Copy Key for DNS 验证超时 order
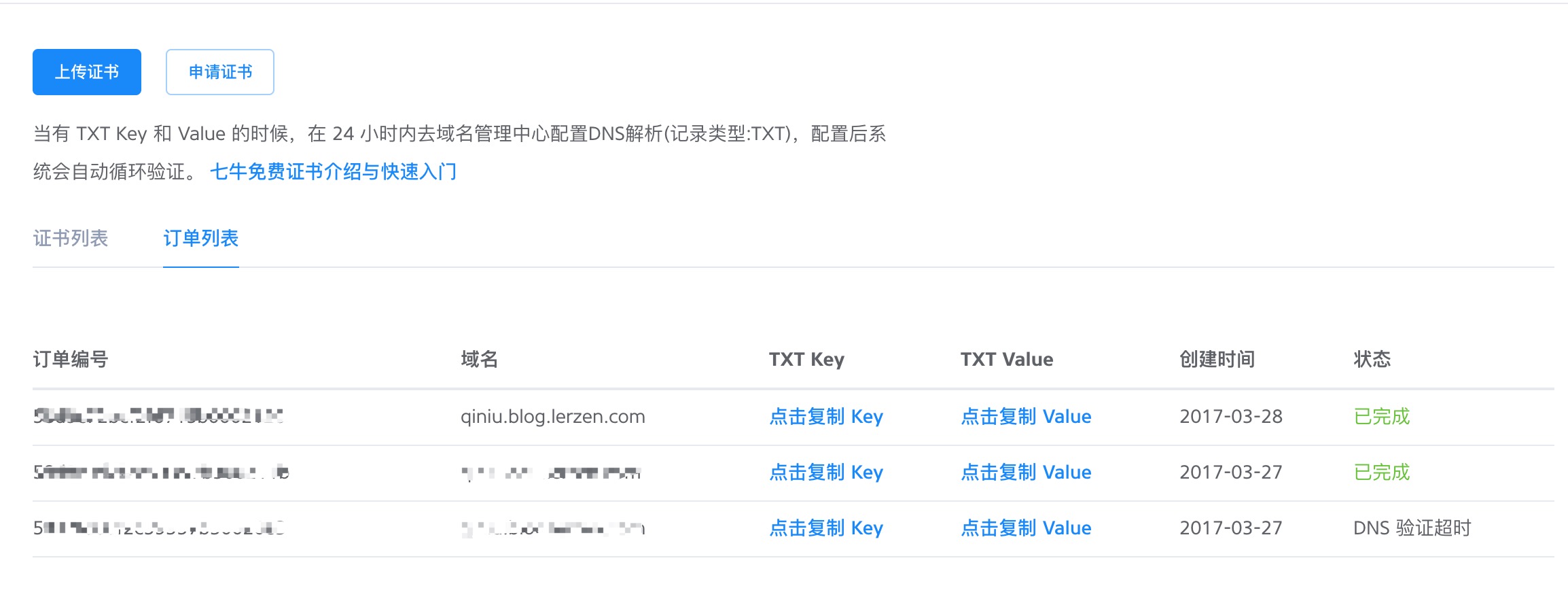 [826, 528]
